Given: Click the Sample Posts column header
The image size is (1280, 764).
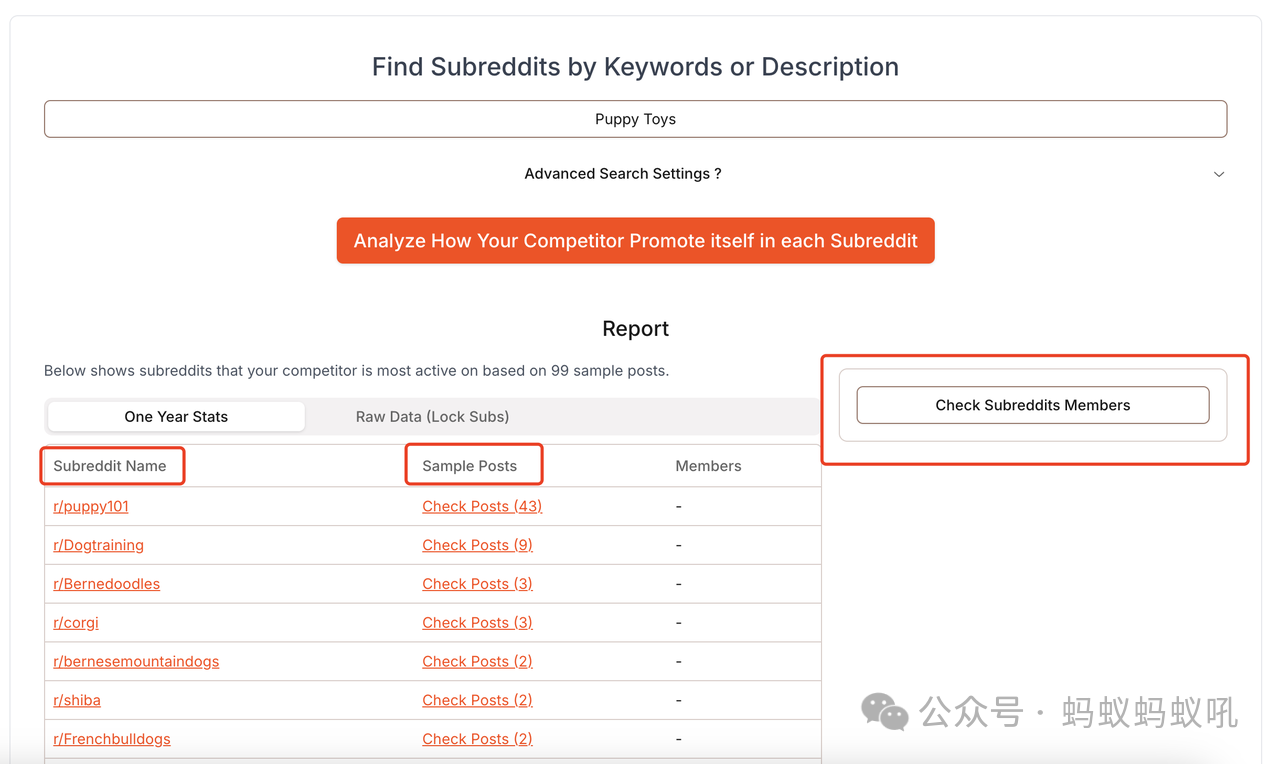Looking at the screenshot, I should coord(470,466).
